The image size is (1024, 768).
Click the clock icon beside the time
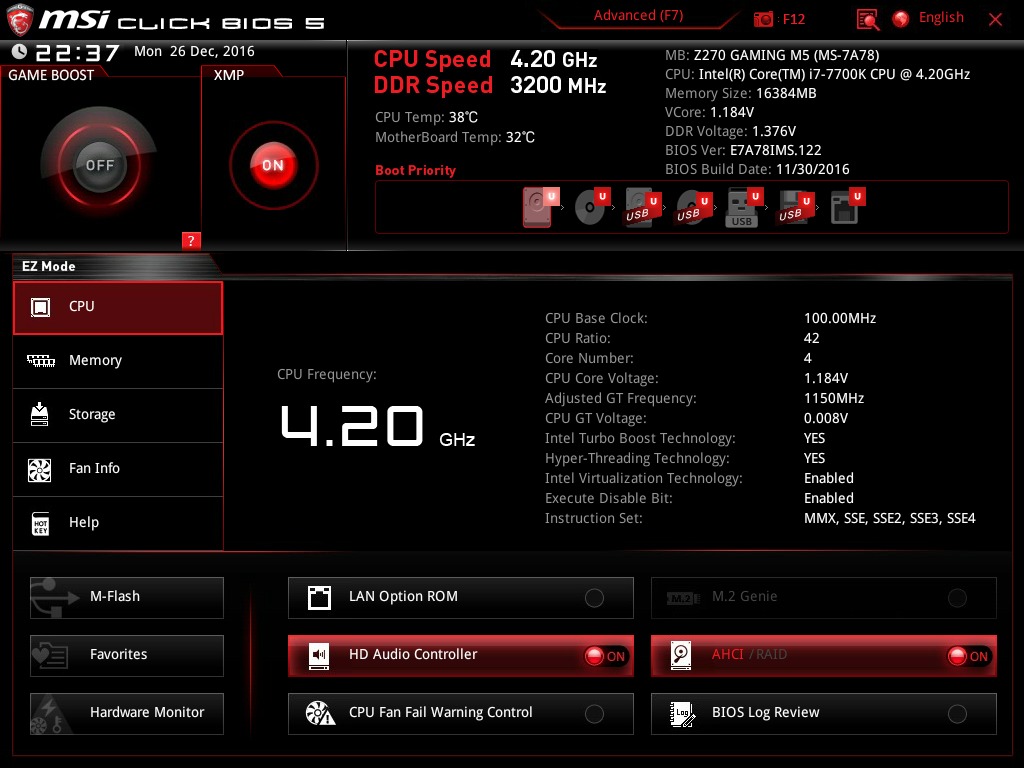pyautogui.click(x=20, y=52)
